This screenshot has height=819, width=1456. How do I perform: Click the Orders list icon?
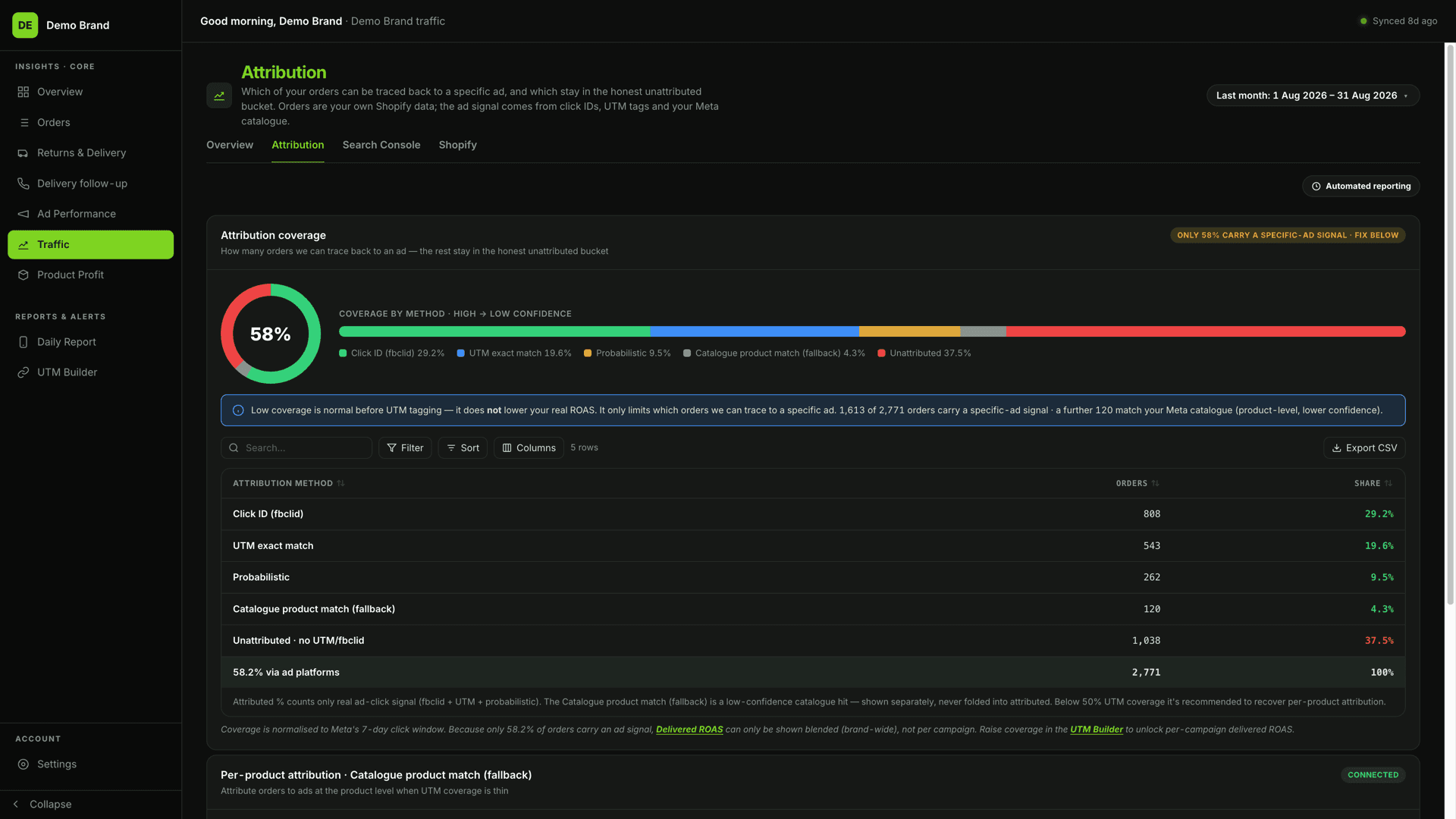pos(24,123)
